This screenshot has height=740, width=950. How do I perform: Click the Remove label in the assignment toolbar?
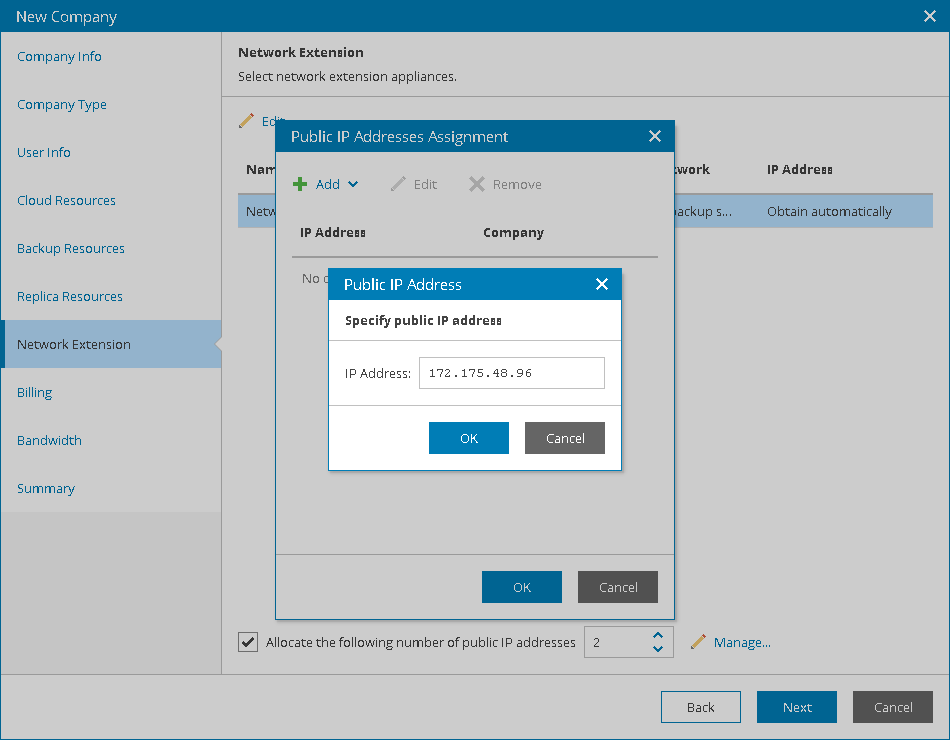click(x=517, y=184)
